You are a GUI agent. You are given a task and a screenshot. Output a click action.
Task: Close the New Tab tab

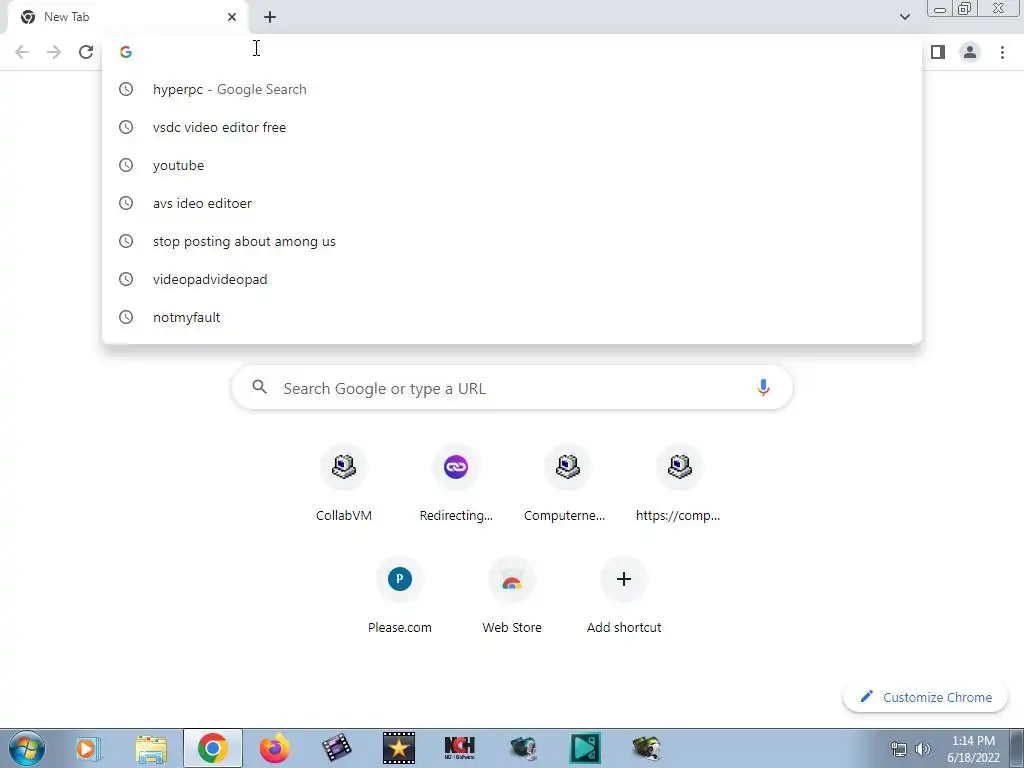click(x=232, y=17)
